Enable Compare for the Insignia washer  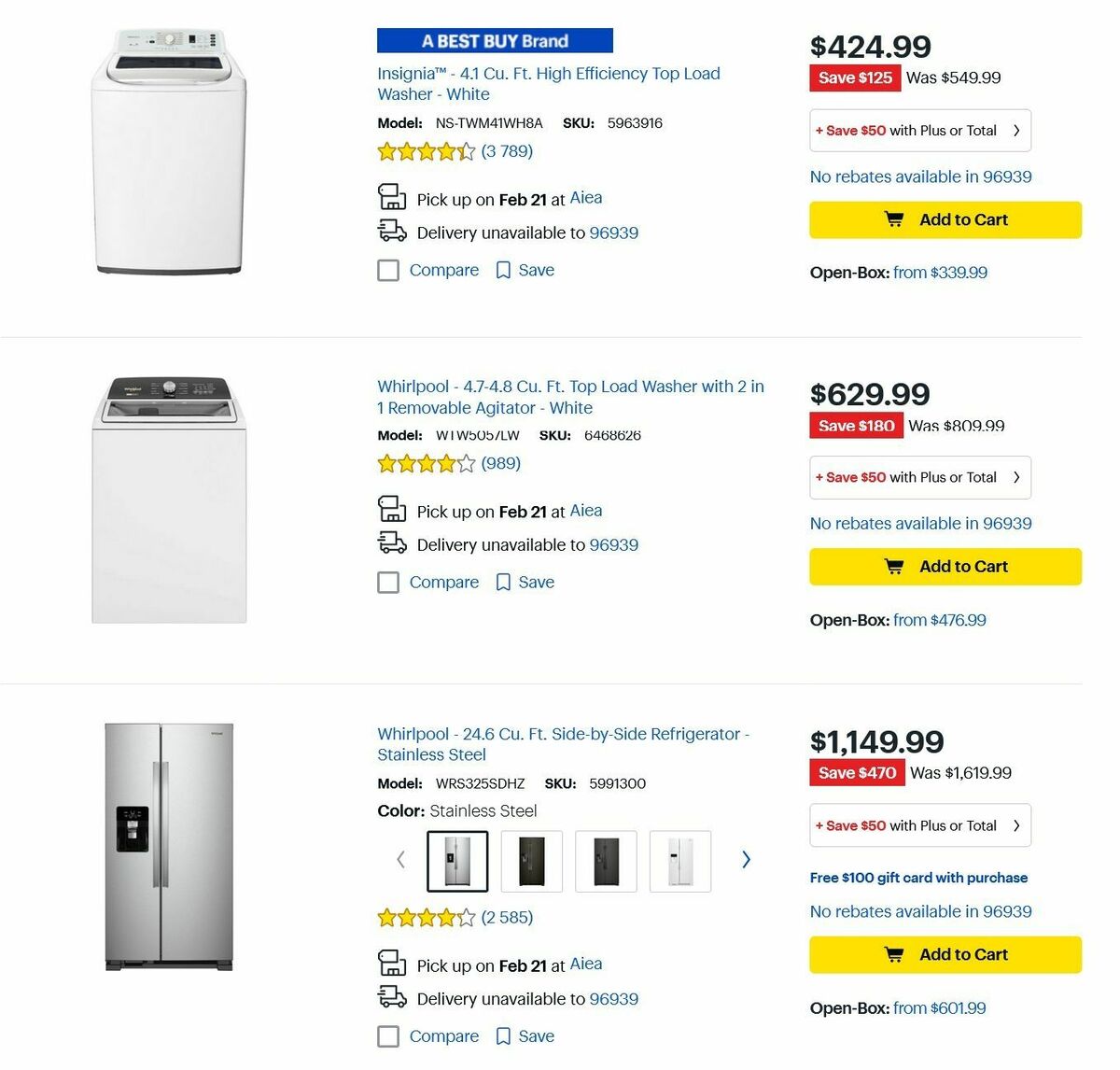[388, 270]
